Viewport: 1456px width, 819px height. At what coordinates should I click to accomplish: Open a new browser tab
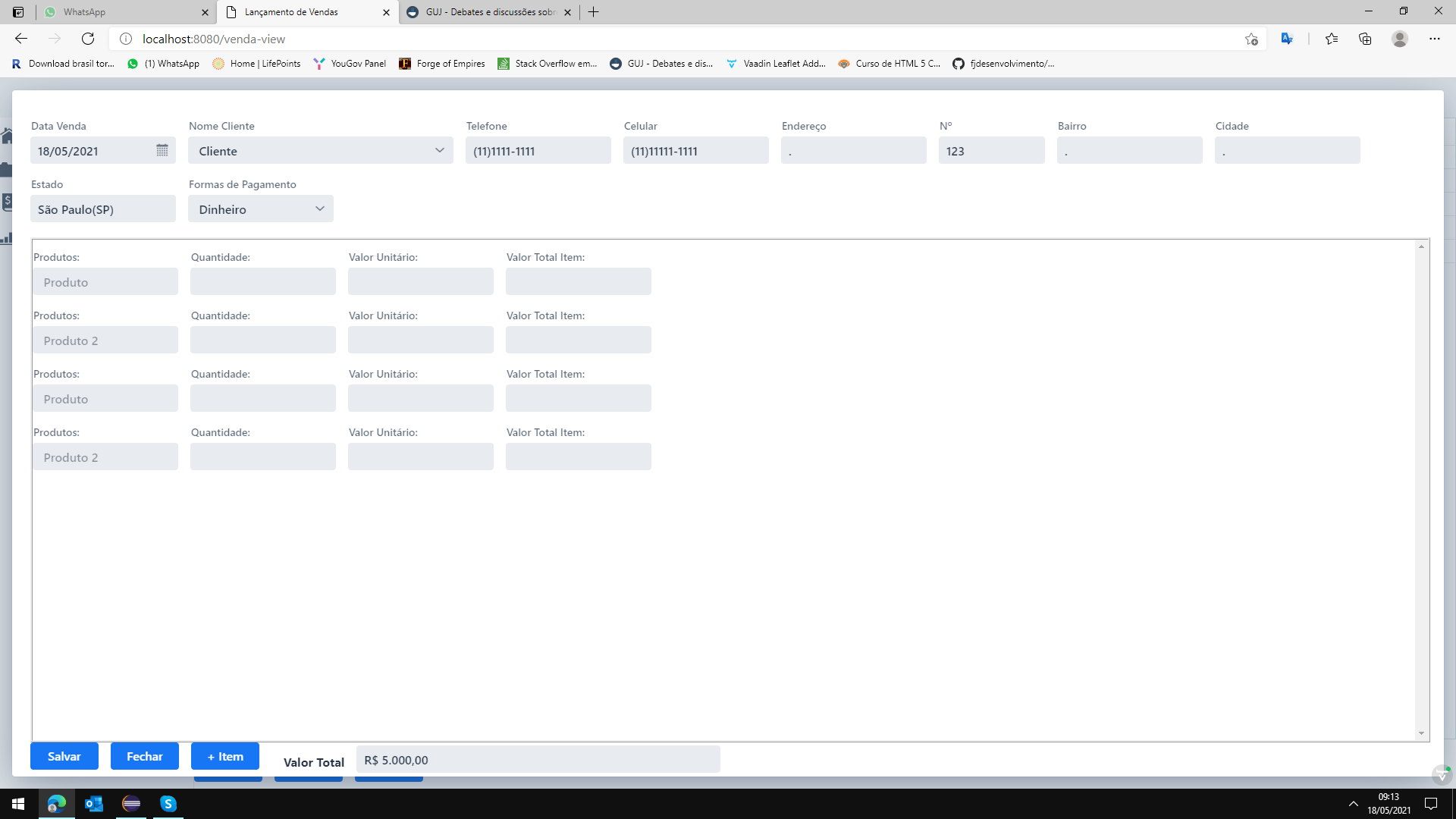click(594, 12)
